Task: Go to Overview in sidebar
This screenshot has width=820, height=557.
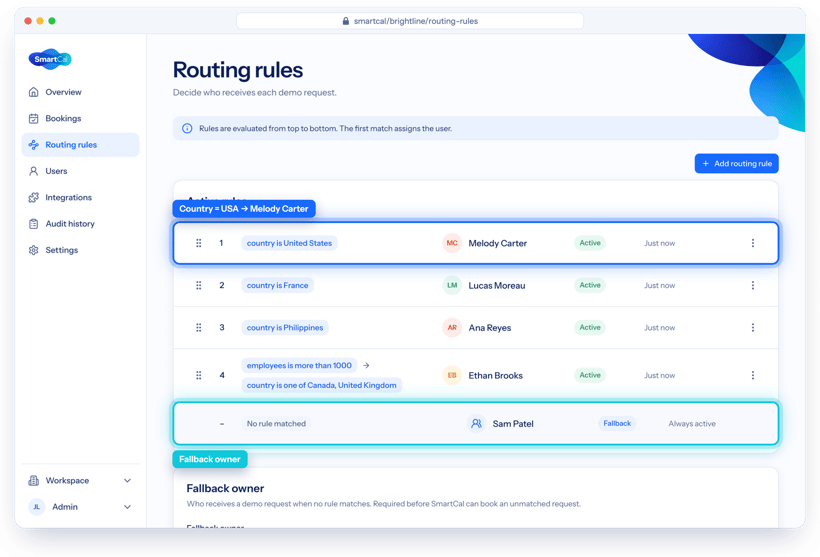Action: click(81, 92)
